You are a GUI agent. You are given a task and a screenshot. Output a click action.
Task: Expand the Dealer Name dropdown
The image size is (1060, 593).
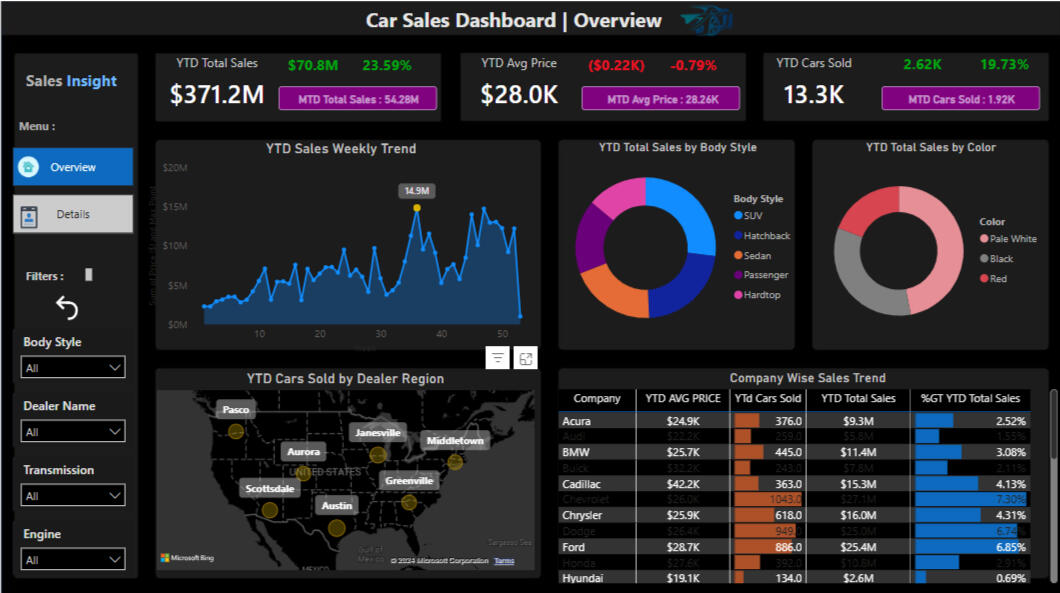73,432
